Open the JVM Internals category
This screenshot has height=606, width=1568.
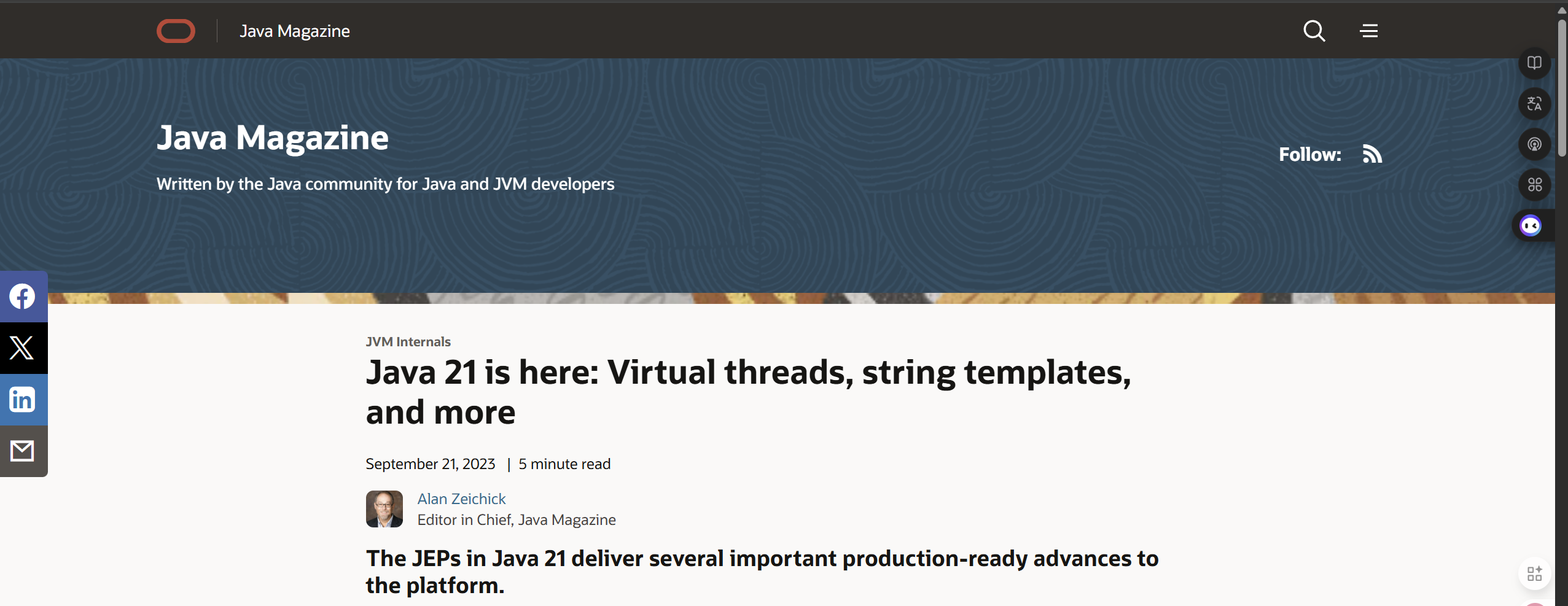(408, 341)
